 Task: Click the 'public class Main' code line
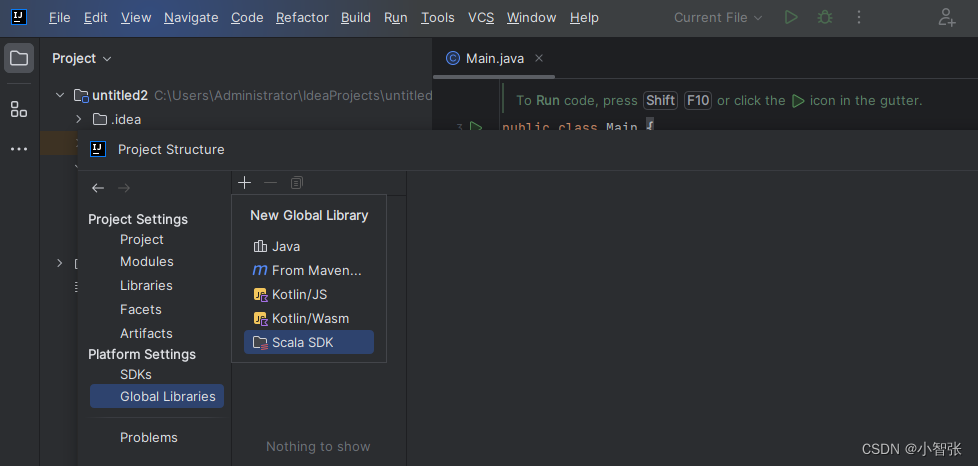pyautogui.click(x=578, y=127)
